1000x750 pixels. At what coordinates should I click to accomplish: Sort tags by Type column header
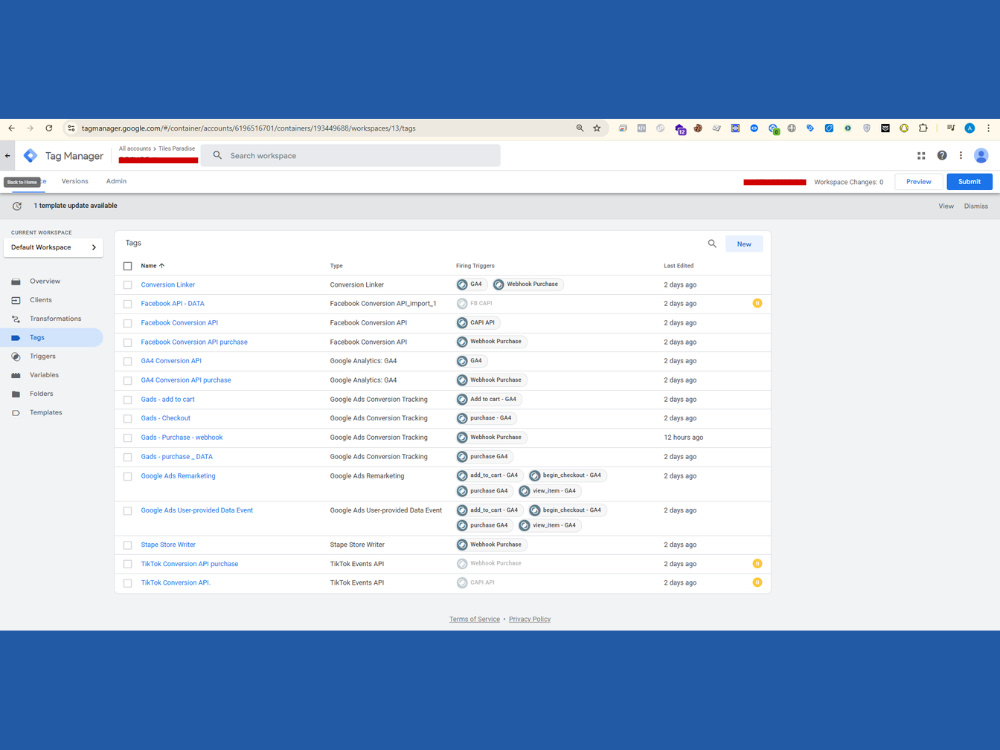coord(336,266)
